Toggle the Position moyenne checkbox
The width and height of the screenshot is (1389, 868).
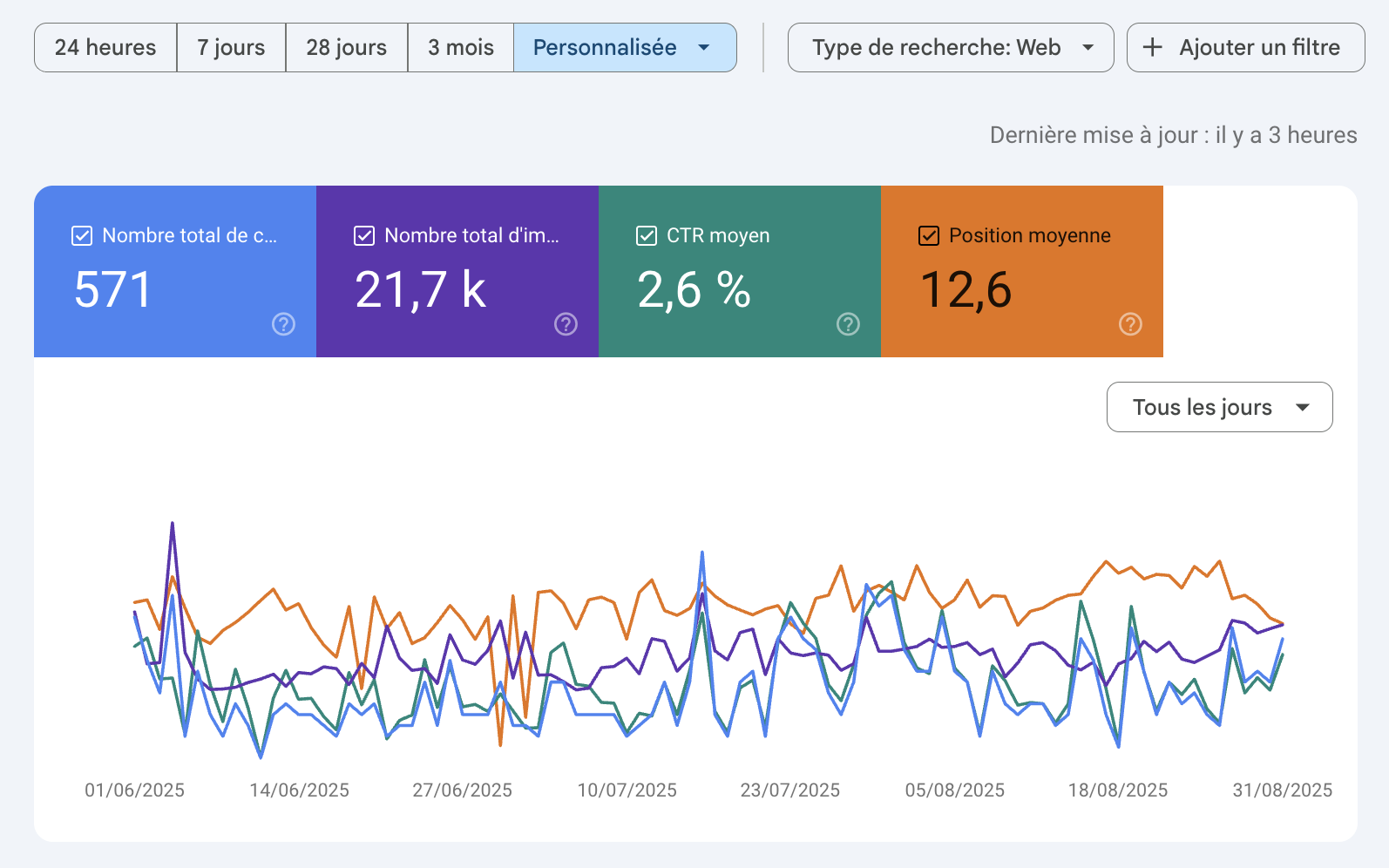tap(929, 235)
